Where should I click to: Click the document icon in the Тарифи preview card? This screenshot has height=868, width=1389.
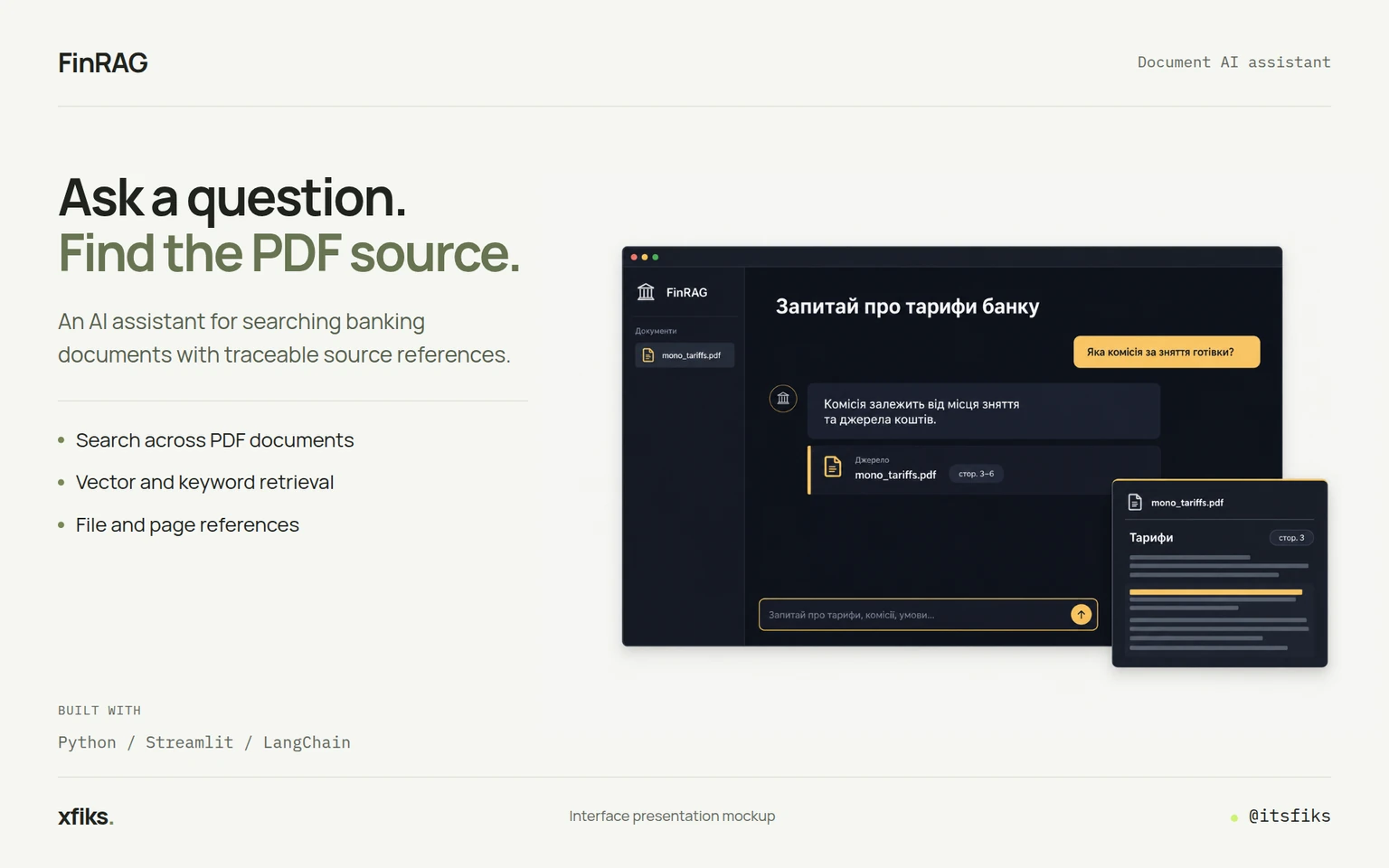coord(1135,502)
